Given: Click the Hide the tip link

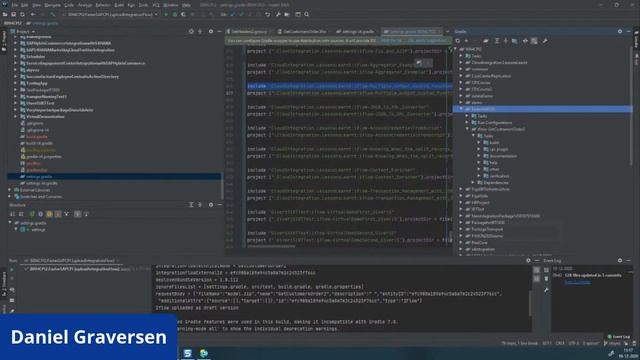Looking at the screenshot, I should [x=391, y=41].
